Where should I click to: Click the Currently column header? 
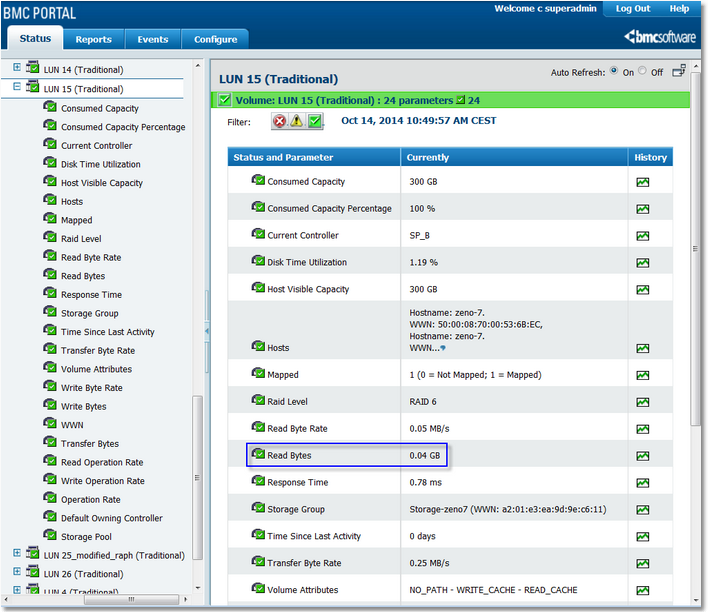point(514,158)
